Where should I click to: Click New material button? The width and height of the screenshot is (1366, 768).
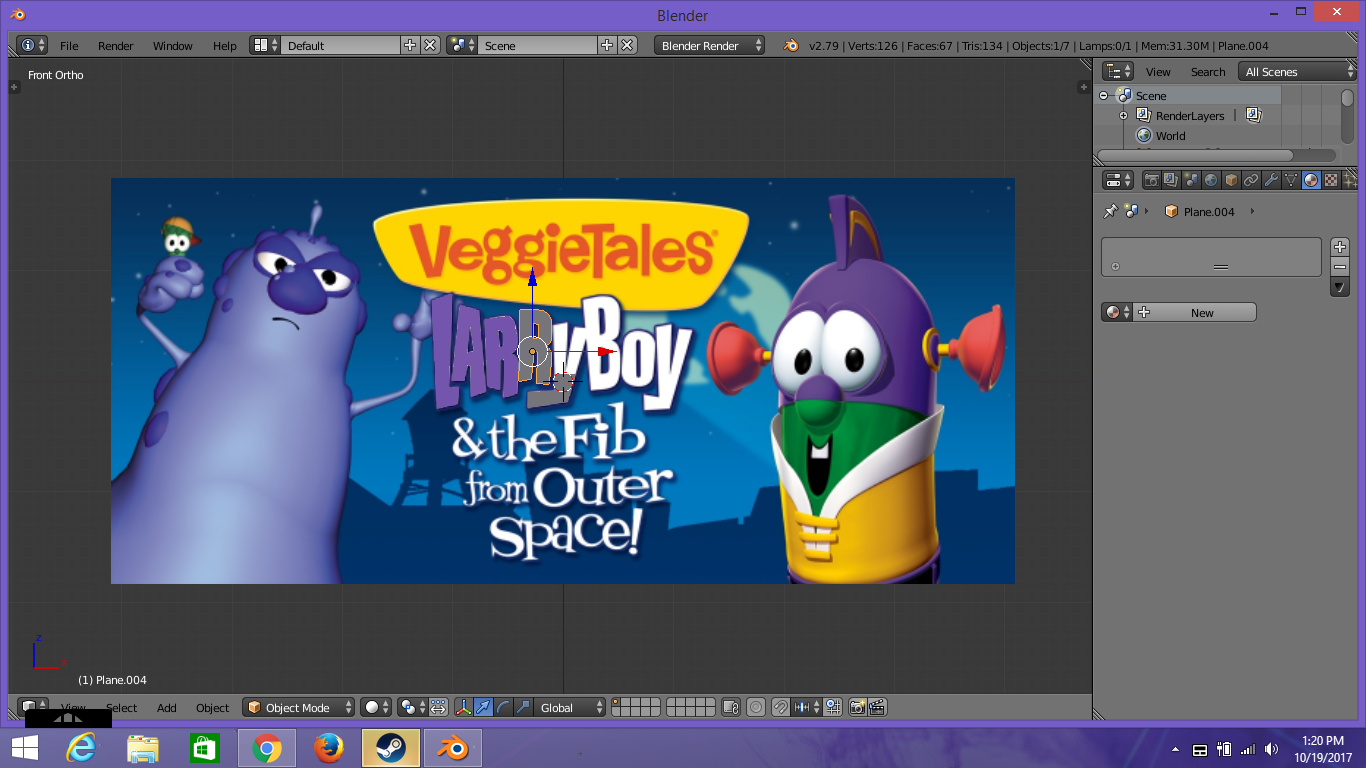[x=1195, y=312]
